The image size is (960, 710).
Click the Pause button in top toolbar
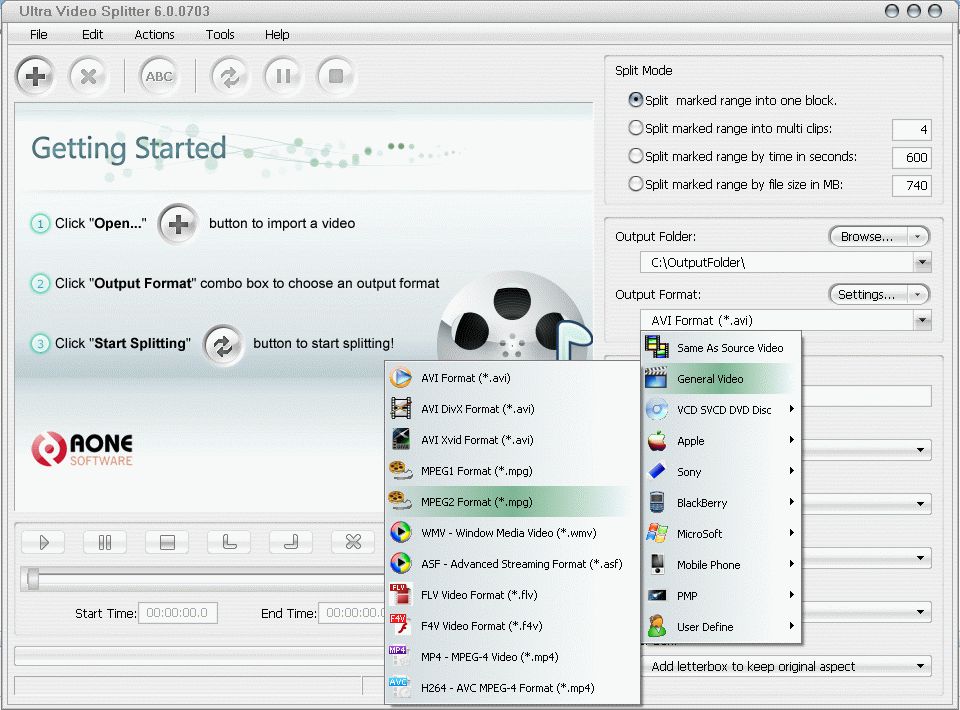point(283,76)
